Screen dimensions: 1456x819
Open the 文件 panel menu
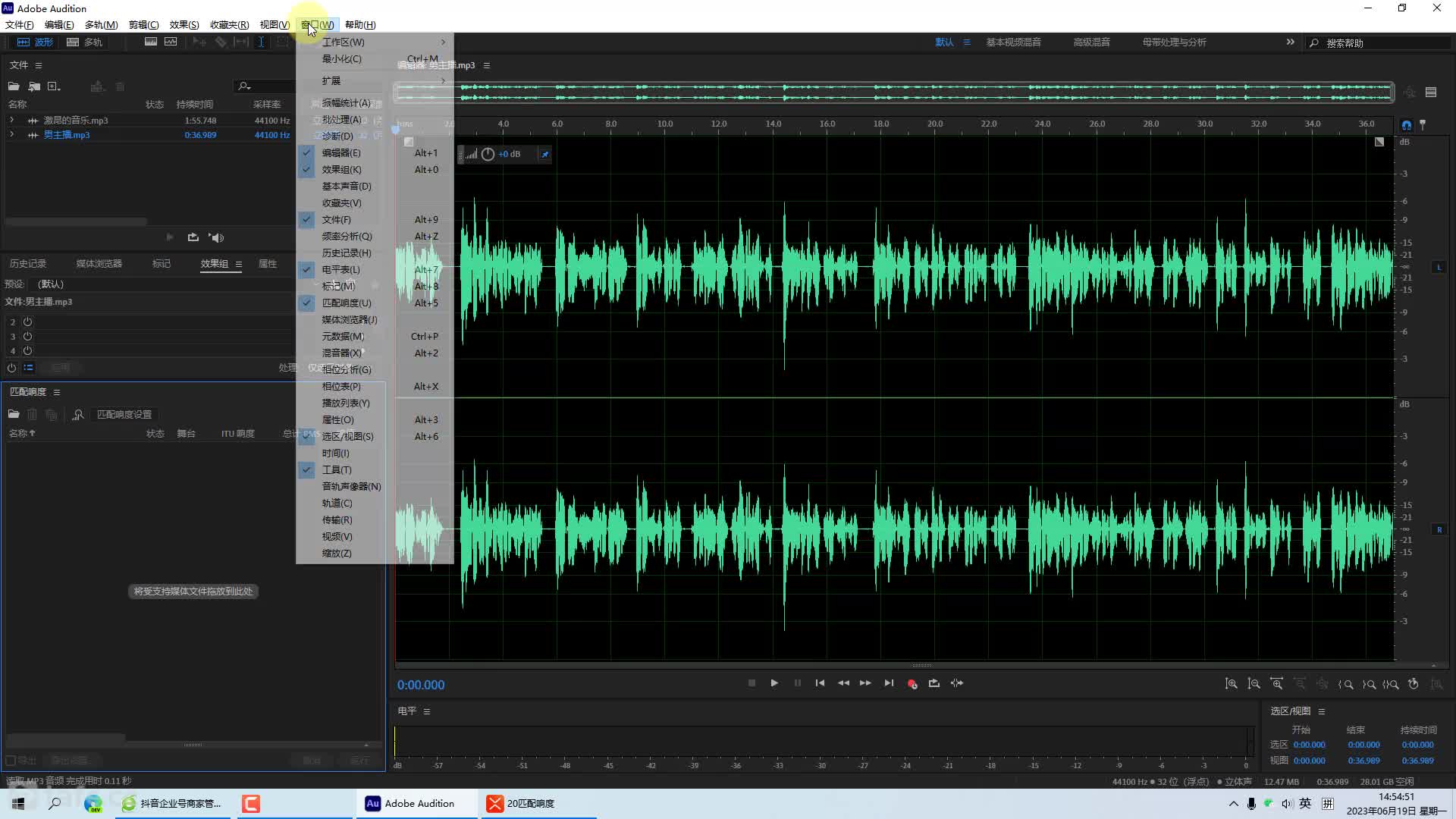tap(39, 65)
